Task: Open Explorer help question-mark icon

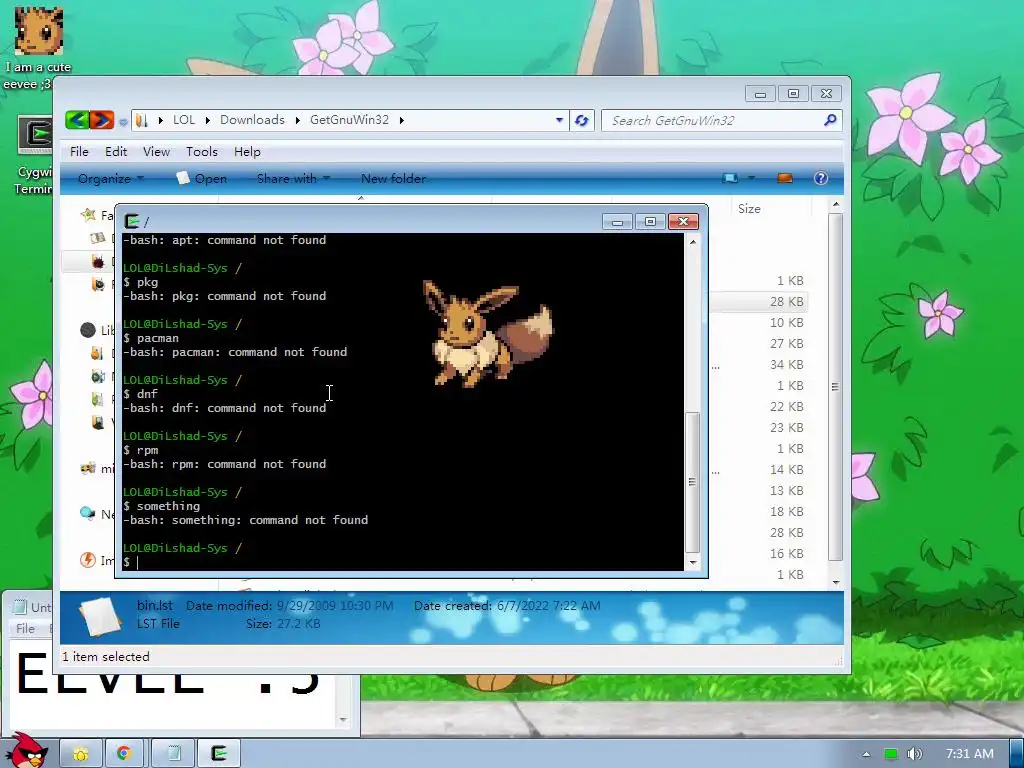Action: coord(821,178)
